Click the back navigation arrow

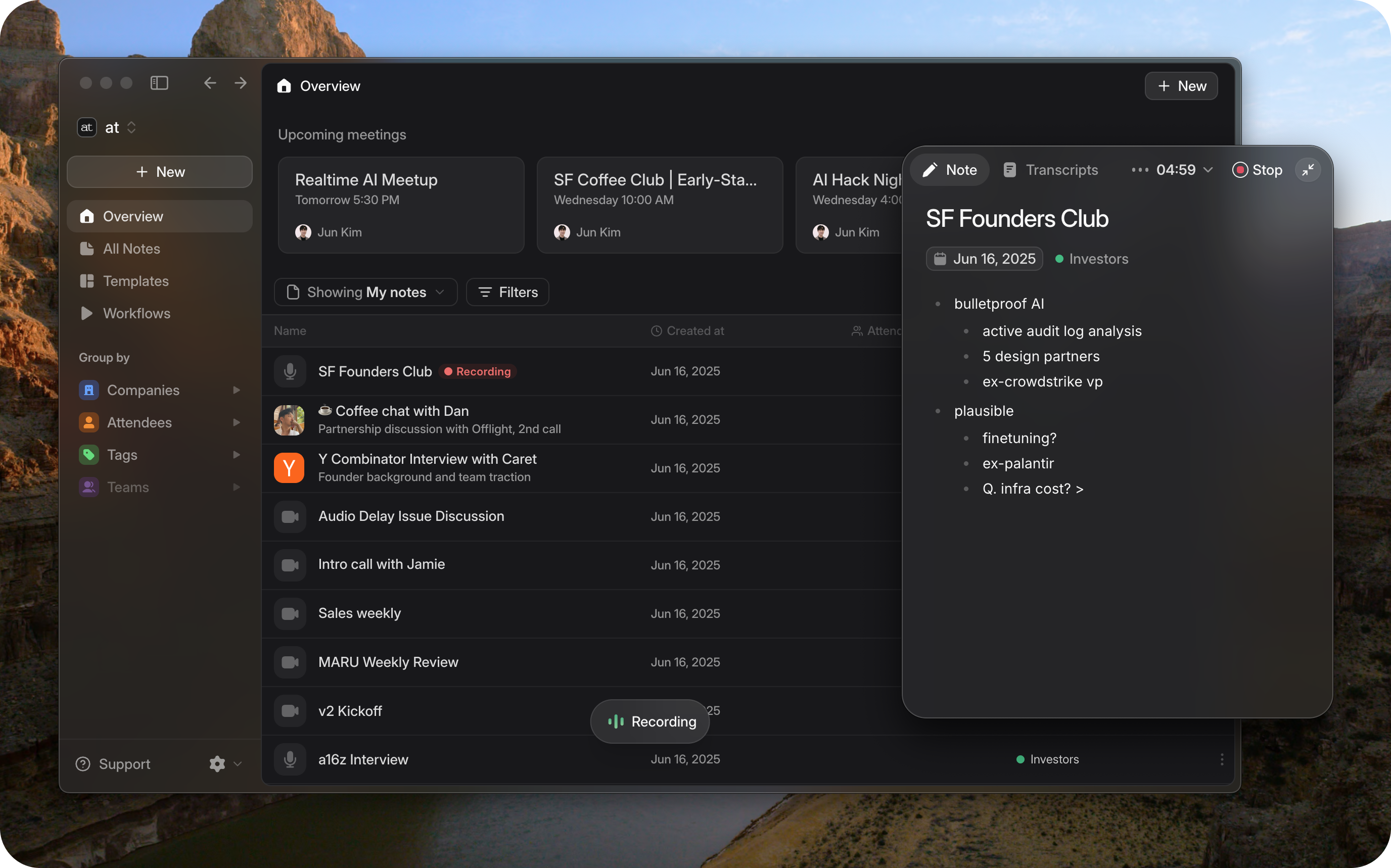pos(210,83)
